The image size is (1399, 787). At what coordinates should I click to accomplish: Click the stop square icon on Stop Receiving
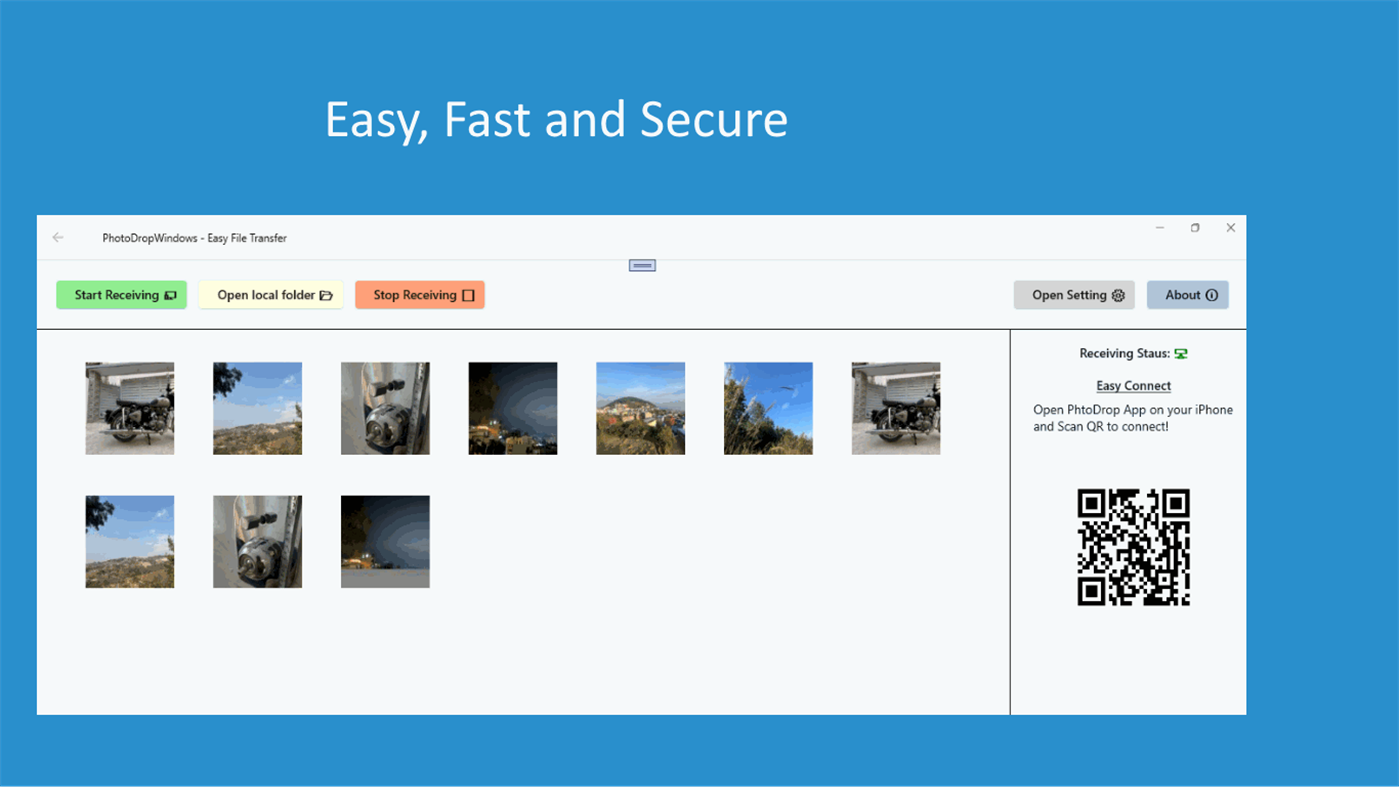pyautogui.click(x=467, y=295)
